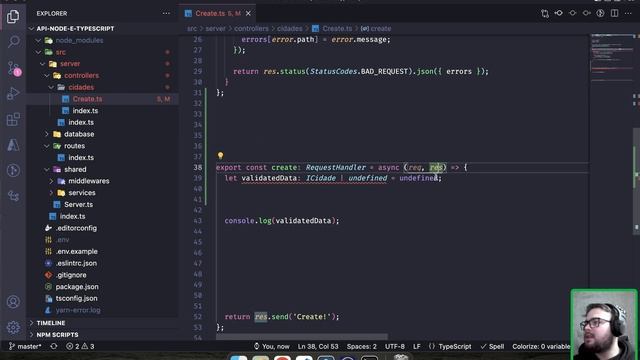The width and height of the screenshot is (640, 360).
Task: Open Source Control view with pending badge
Action: [13, 68]
